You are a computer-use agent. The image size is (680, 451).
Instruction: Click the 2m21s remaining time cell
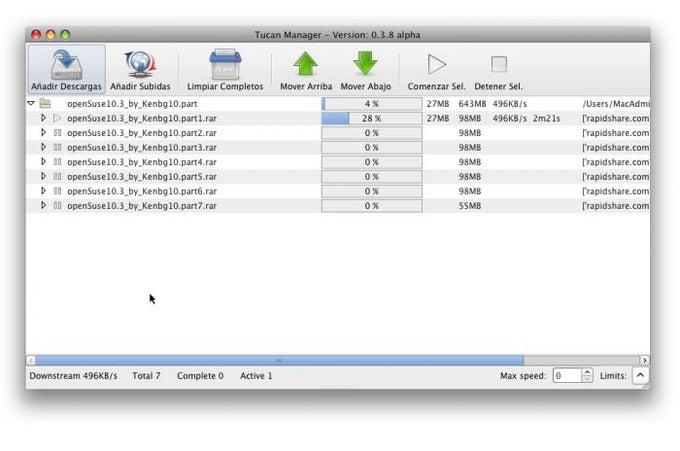pos(546,118)
